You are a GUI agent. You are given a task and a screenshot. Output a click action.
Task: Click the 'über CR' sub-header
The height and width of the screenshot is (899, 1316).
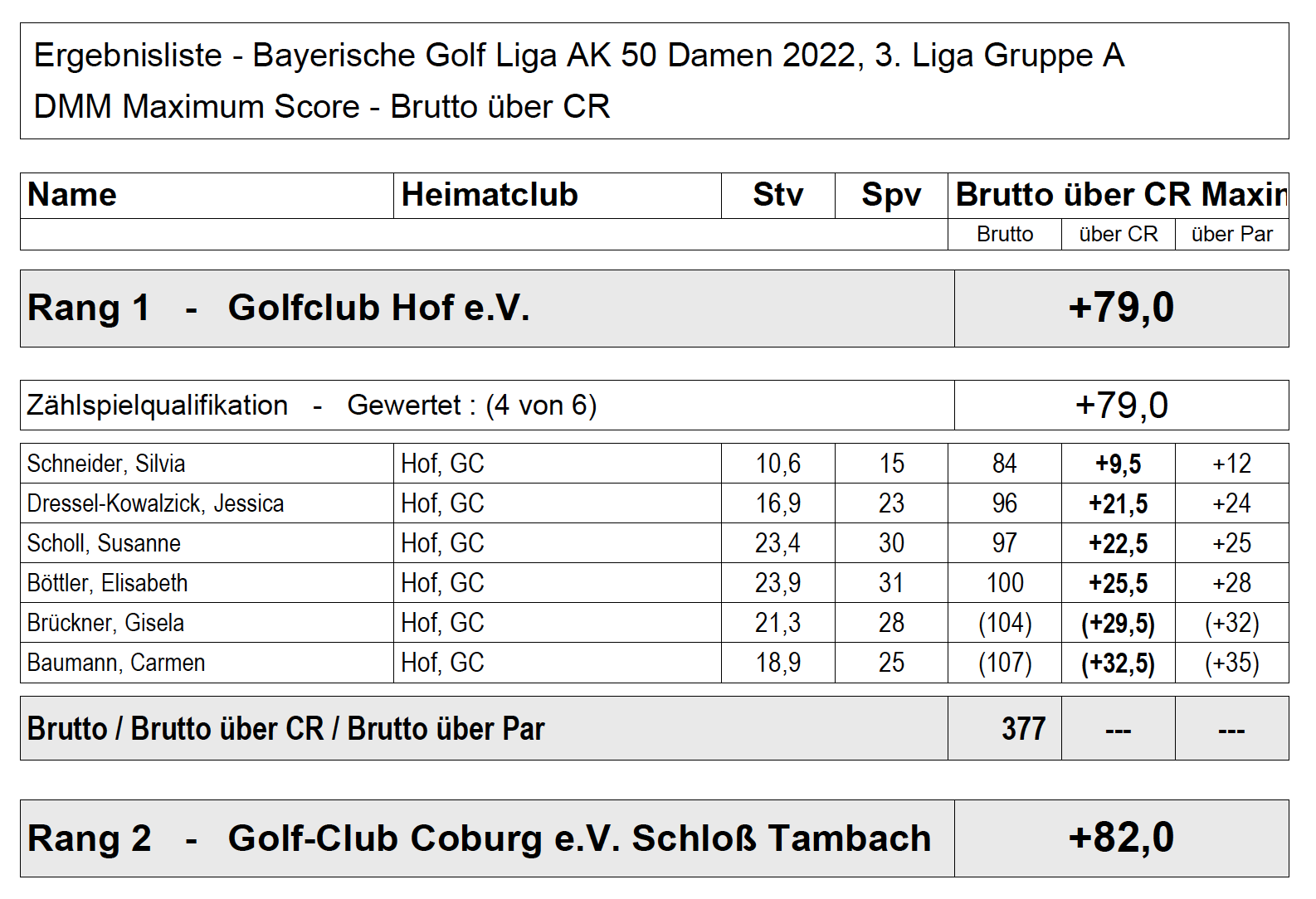tap(1119, 235)
